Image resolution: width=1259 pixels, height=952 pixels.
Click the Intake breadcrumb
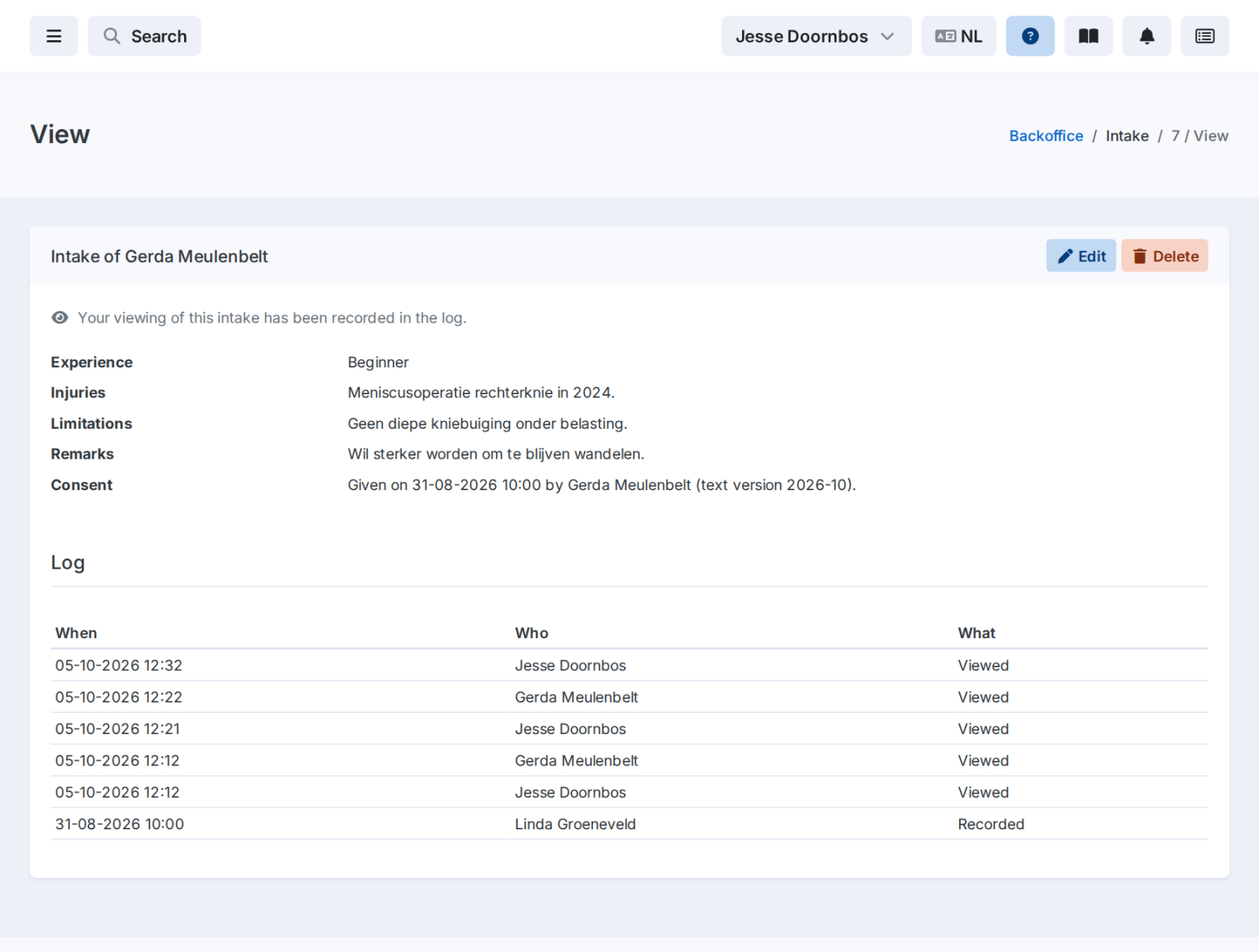tap(1127, 136)
